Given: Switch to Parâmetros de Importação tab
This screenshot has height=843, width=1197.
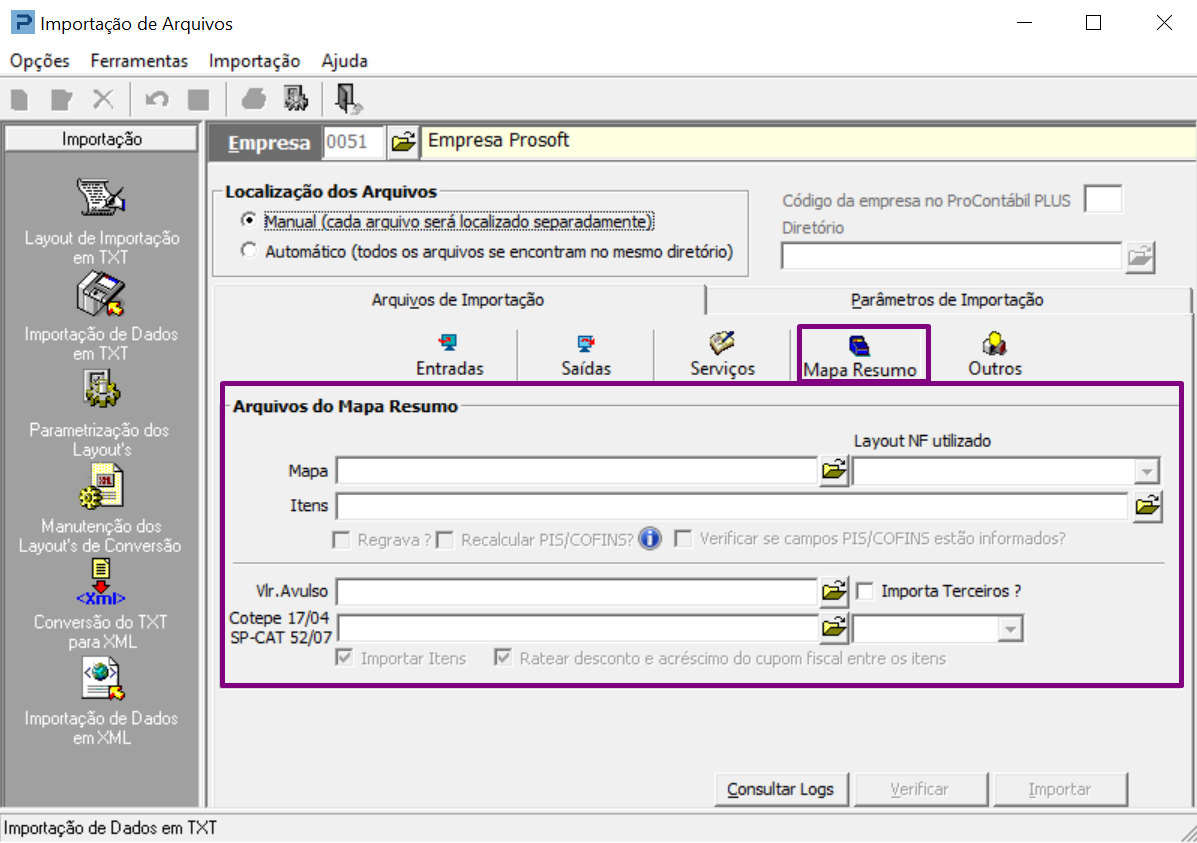Looking at the screenshot, I should click(947, 300).
